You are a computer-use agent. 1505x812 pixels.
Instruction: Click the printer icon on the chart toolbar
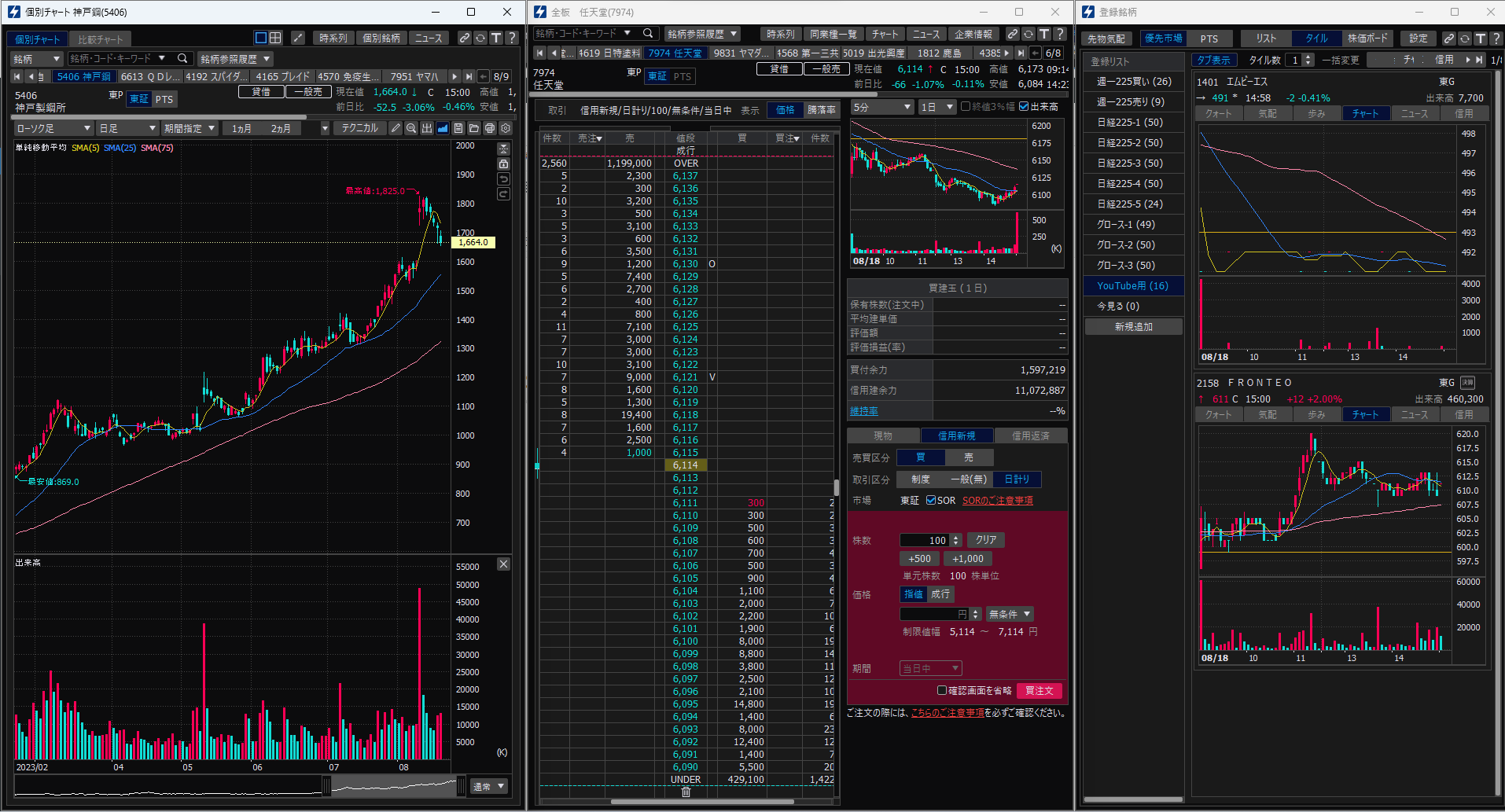[490, 127]
